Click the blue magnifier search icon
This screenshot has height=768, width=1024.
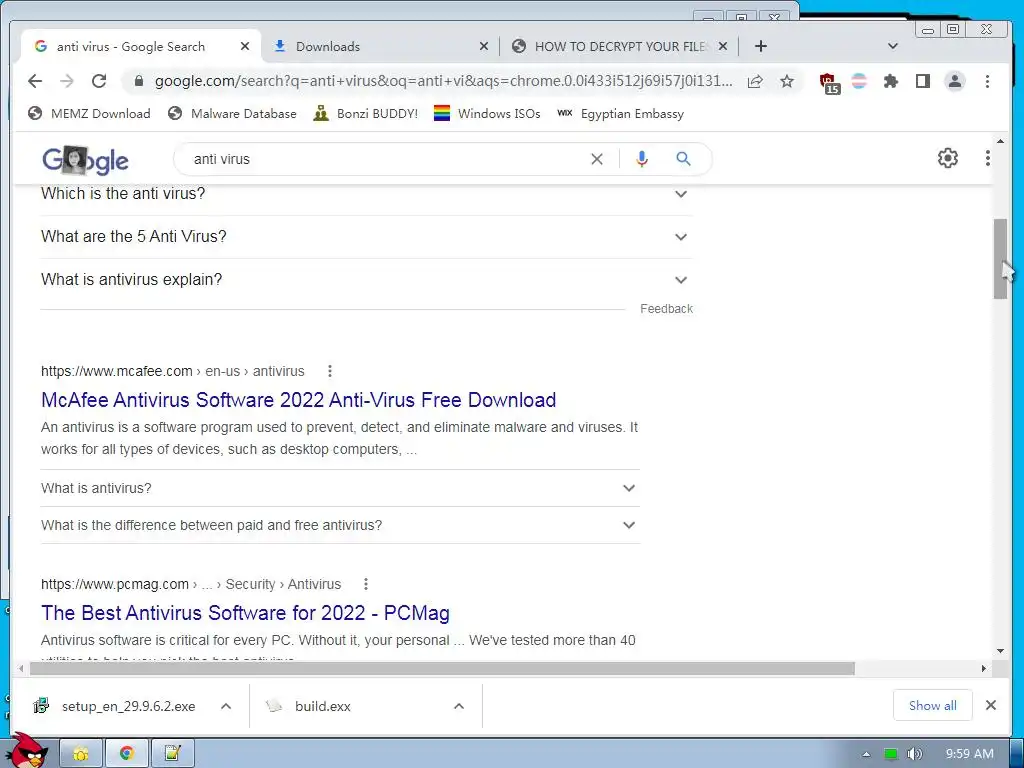tap(683, 159)
